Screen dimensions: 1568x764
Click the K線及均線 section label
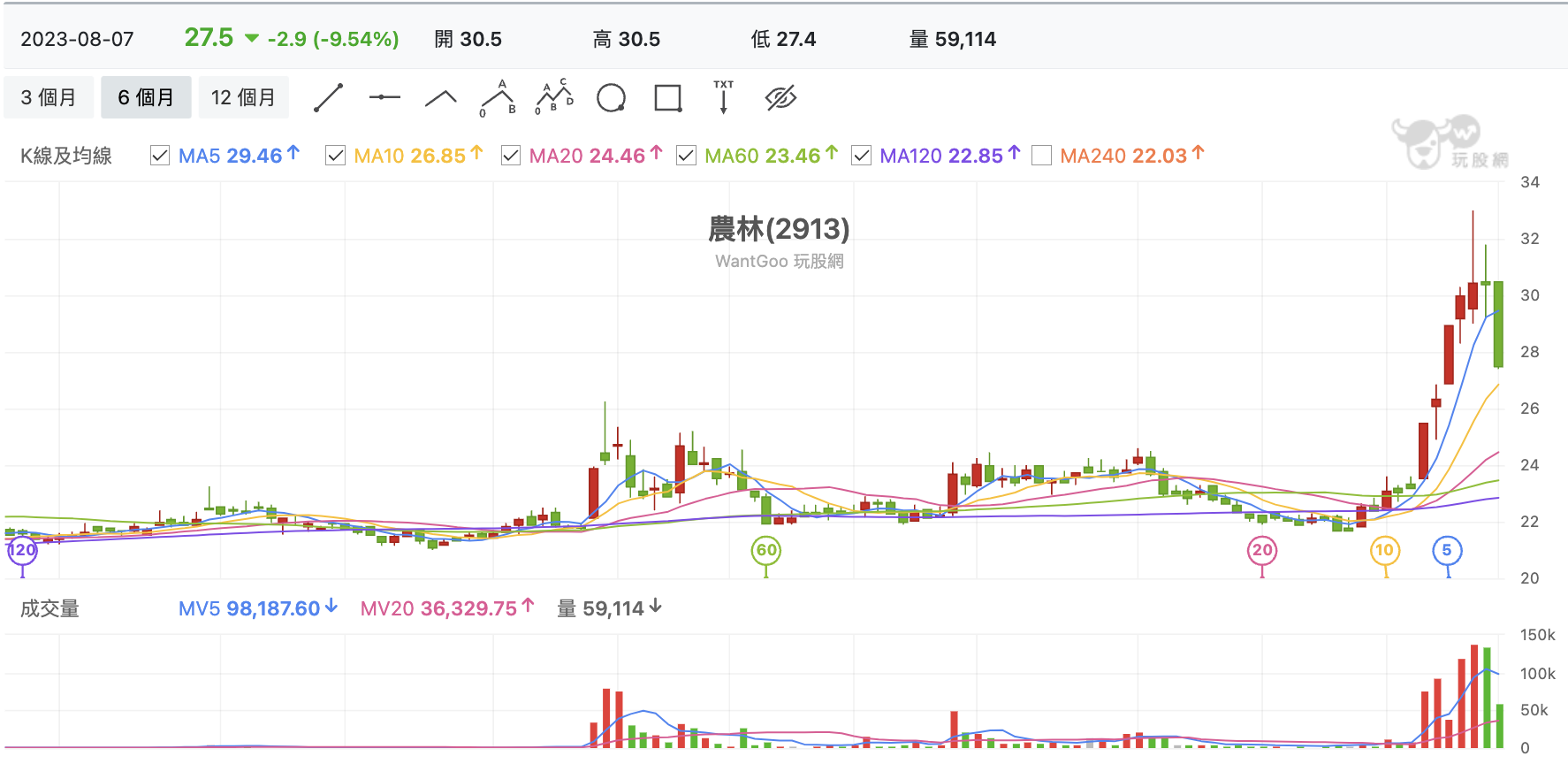(x=66, y=156)
